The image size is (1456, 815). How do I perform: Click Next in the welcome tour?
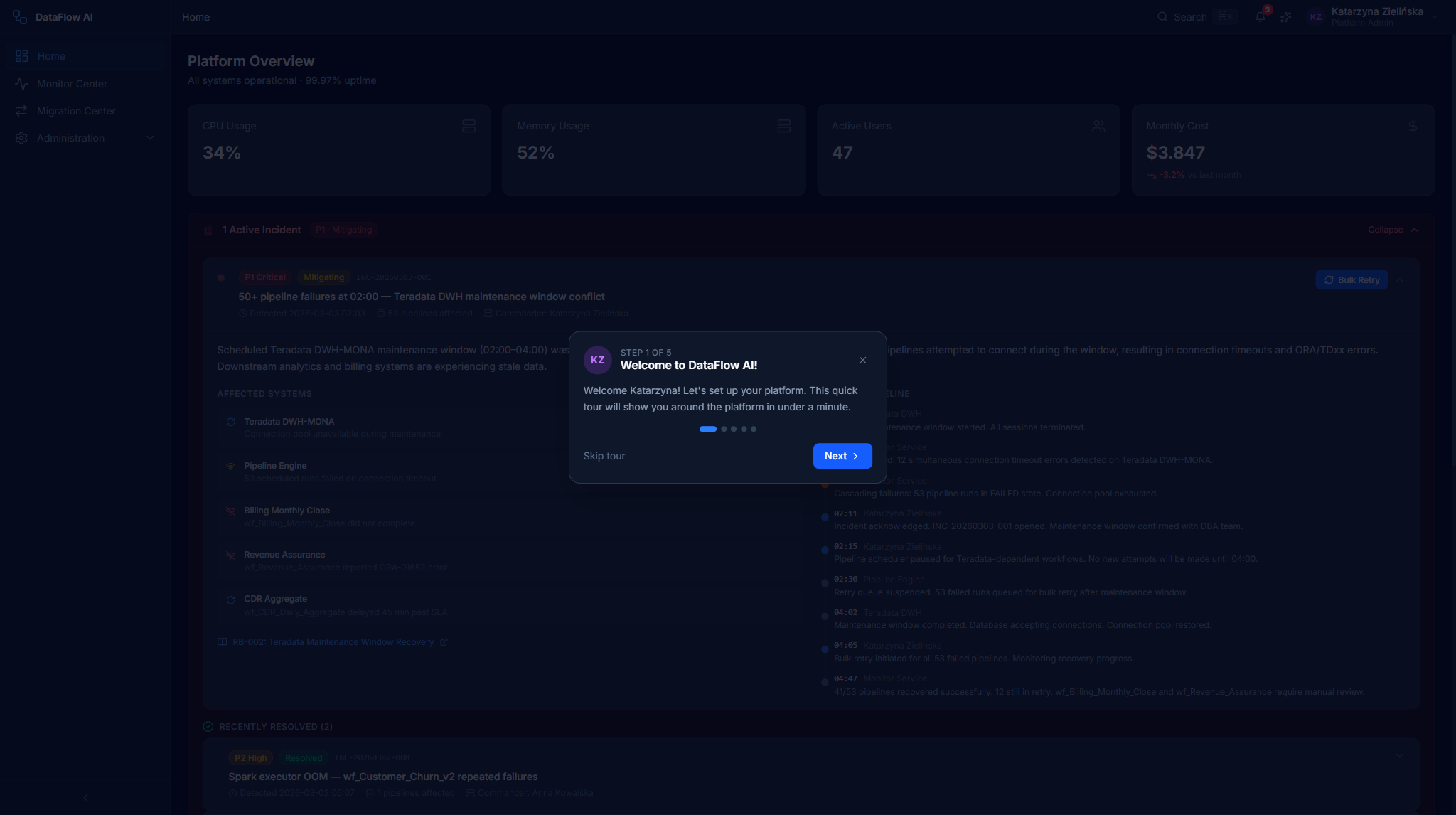(842, 456)
